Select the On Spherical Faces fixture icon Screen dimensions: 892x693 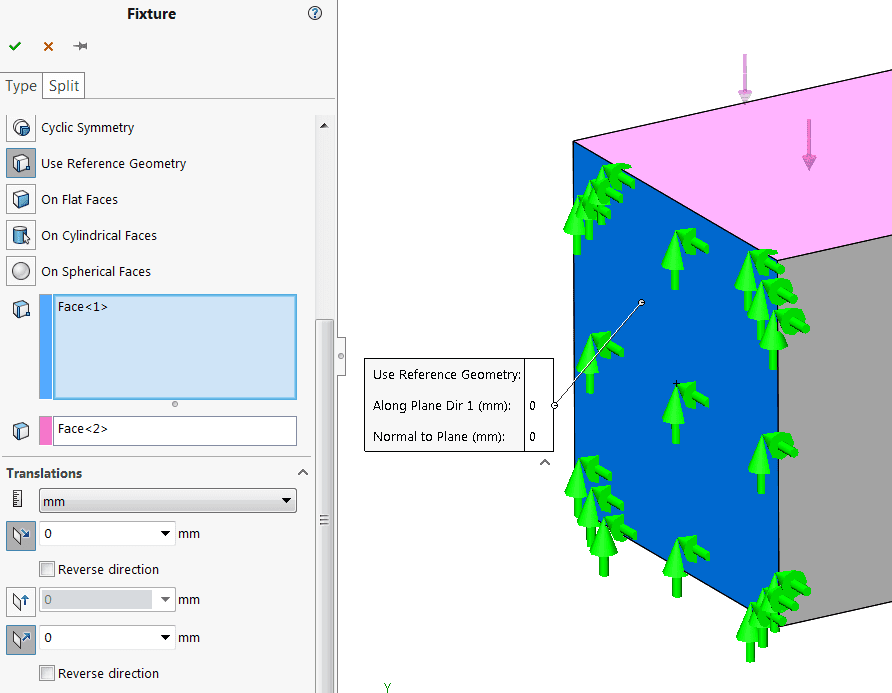click(x=21, y=271)
